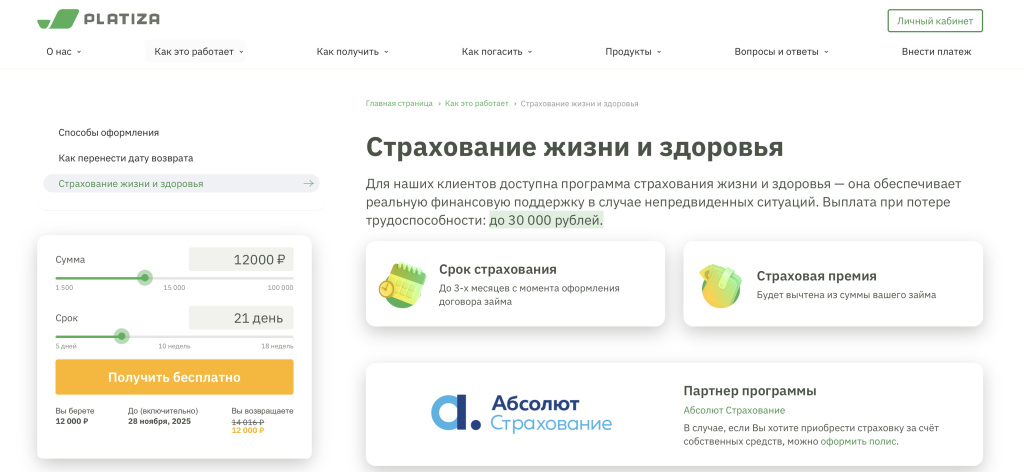Image resolution: width=1024 pixels, height=472 pixels.
Task: Click the wallet icon in Страховая премия card
Action: click(x=720, y=285)
